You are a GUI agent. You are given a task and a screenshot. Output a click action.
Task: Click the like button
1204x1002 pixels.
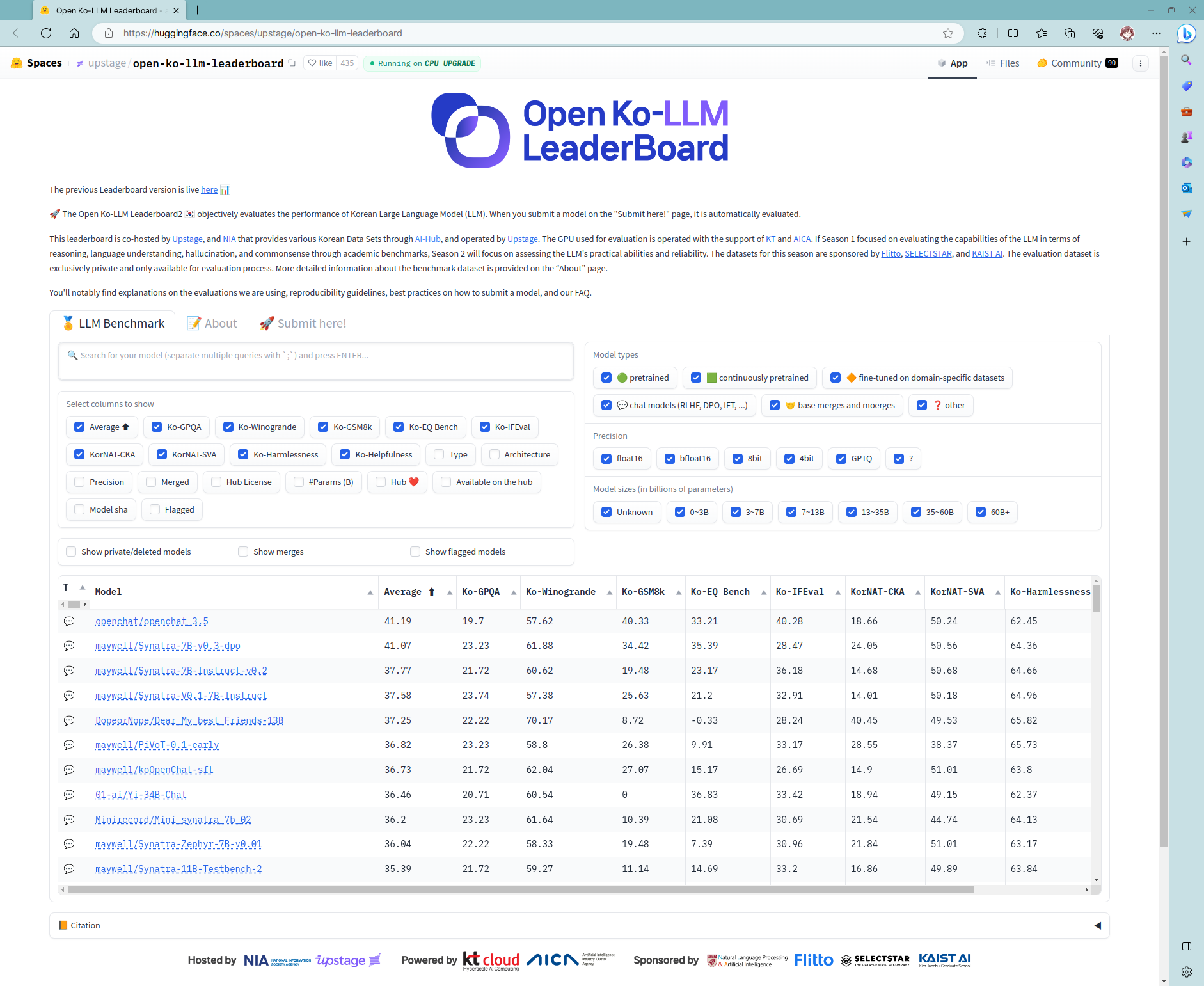320,63
